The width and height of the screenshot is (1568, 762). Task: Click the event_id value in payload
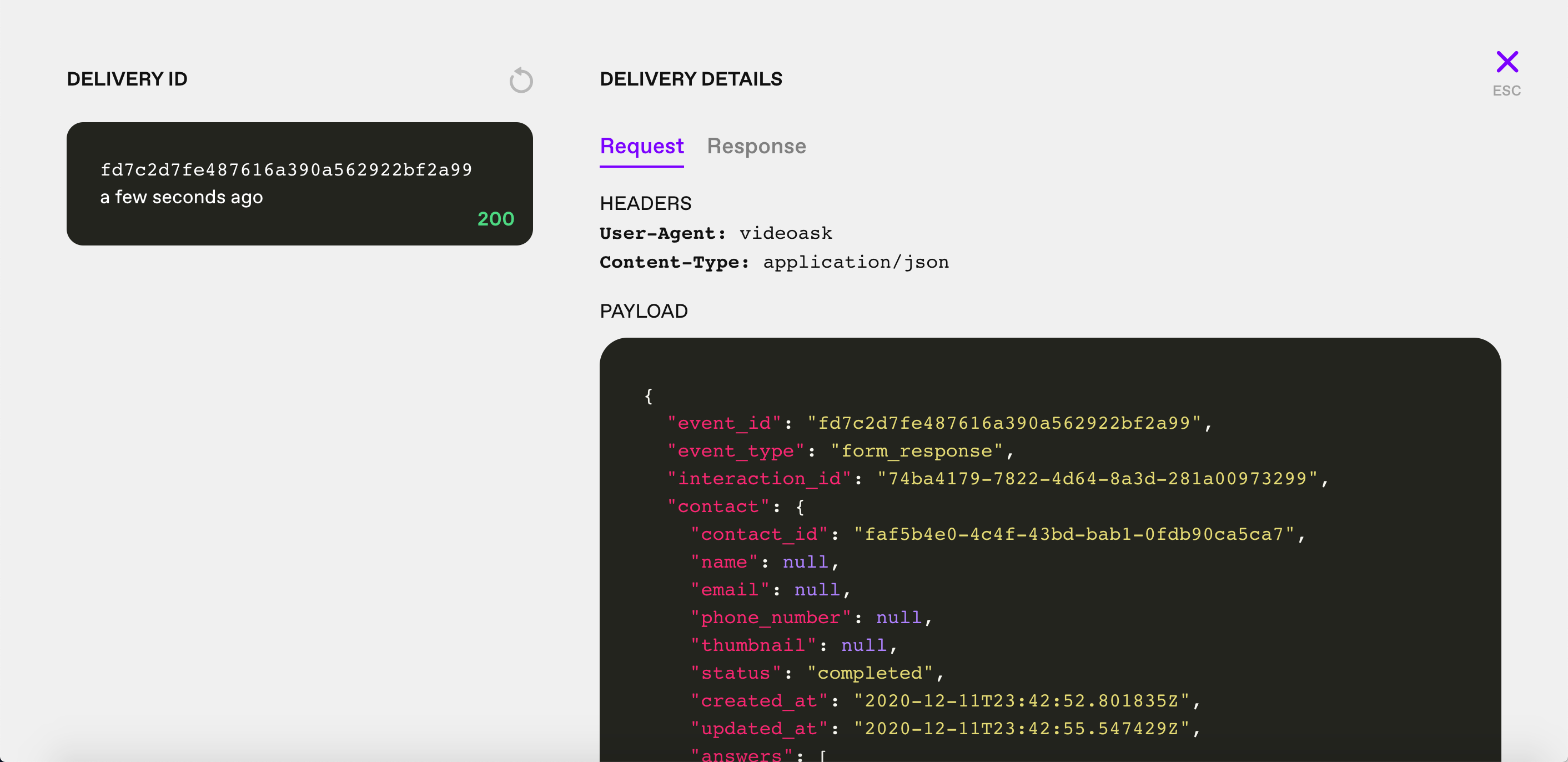1004,423
